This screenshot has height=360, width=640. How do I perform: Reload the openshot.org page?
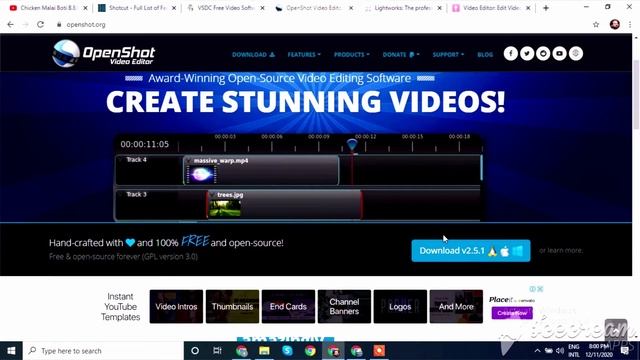click(x=40, y=24)
